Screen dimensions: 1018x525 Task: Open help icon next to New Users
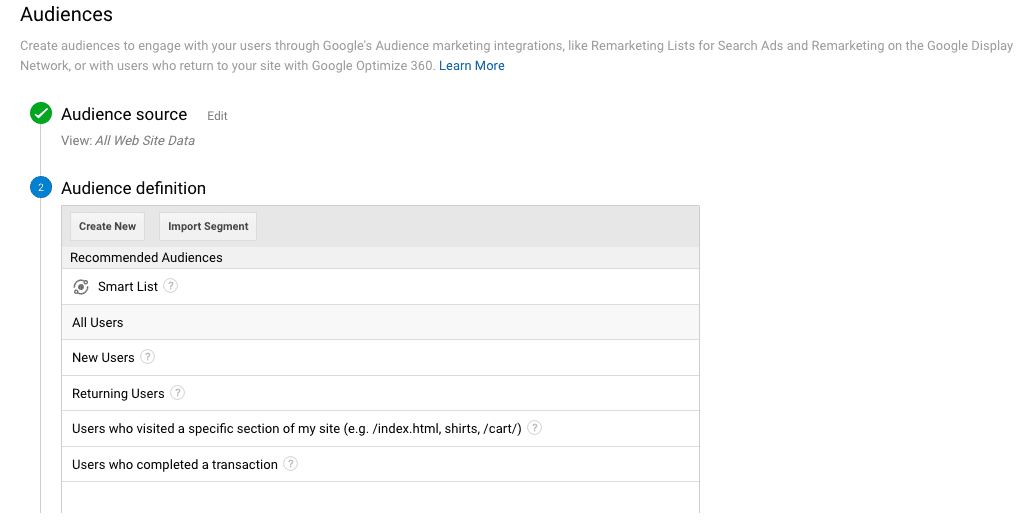tap(148, 357)
